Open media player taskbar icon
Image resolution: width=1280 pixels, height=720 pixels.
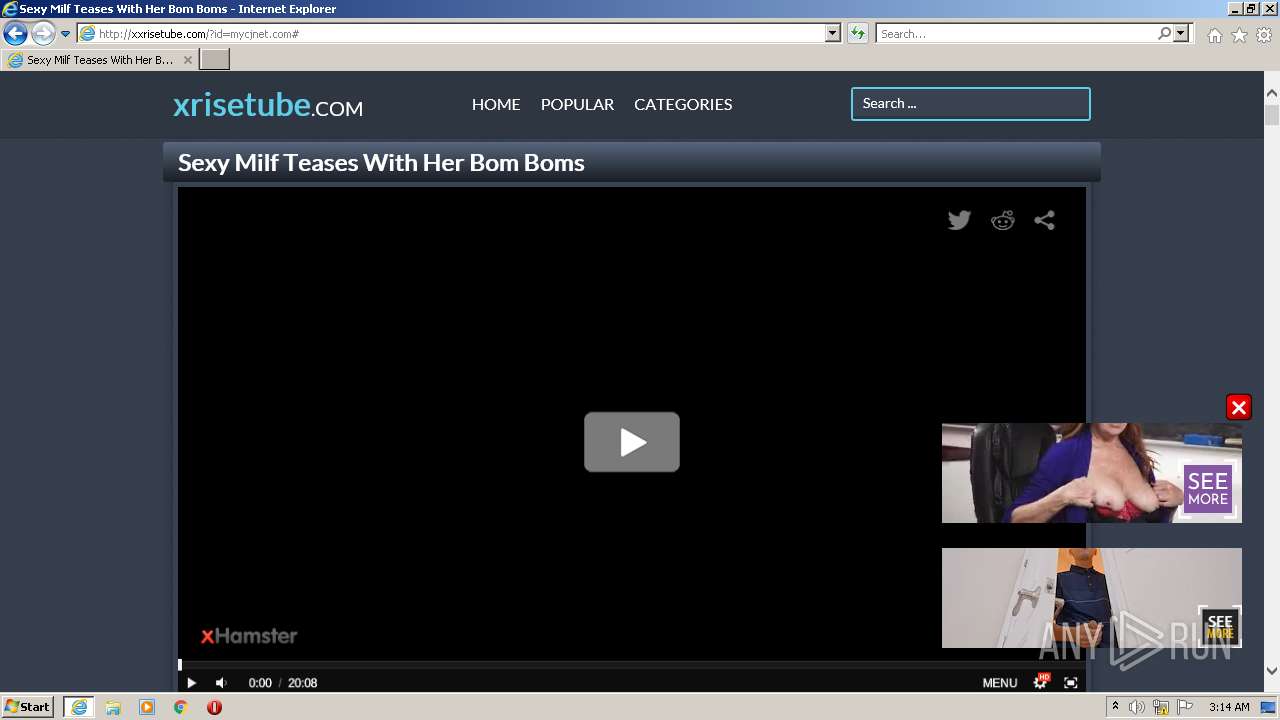point(147,707)
